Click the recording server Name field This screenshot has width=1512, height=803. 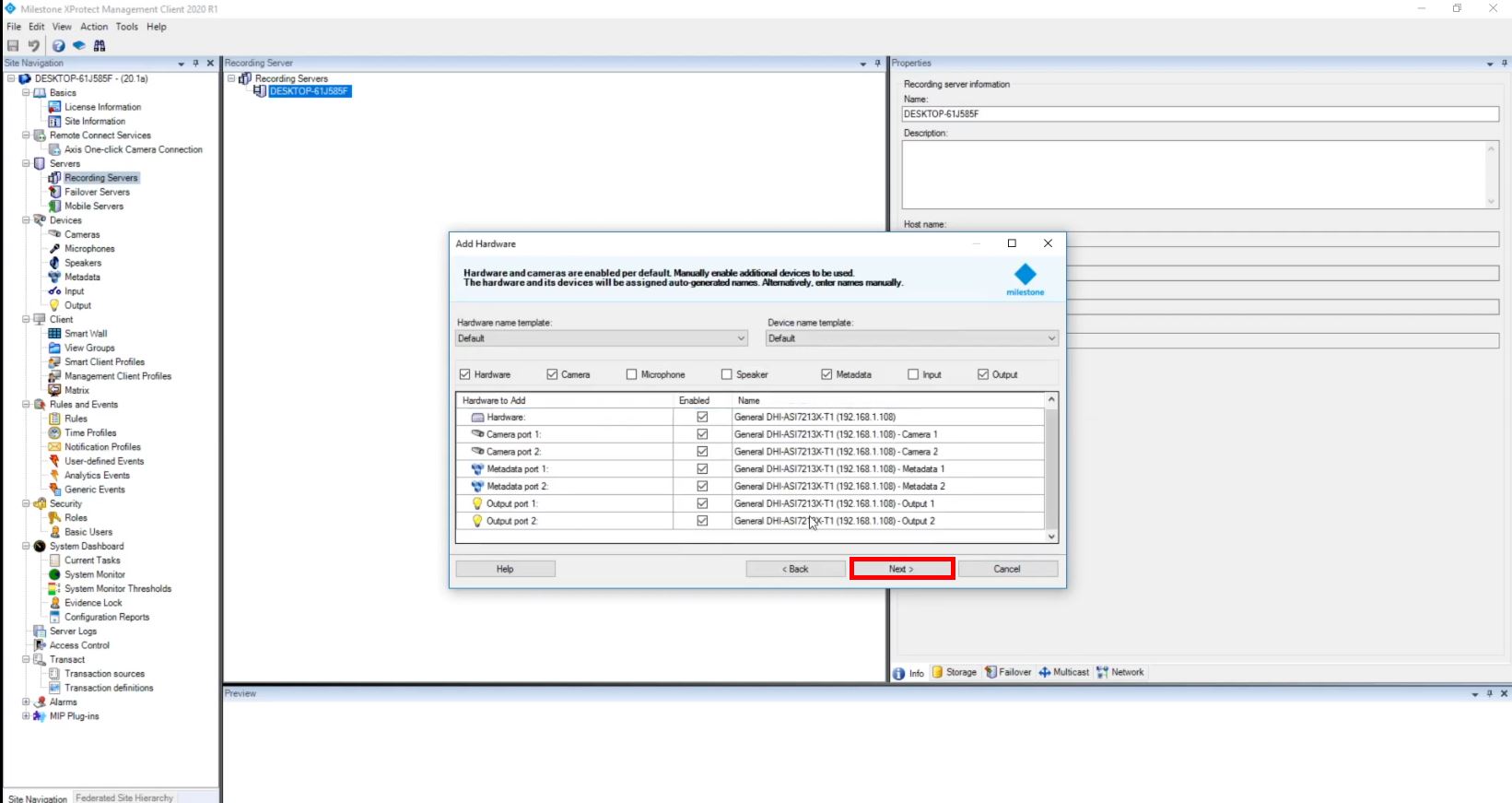pos(1200,114)
